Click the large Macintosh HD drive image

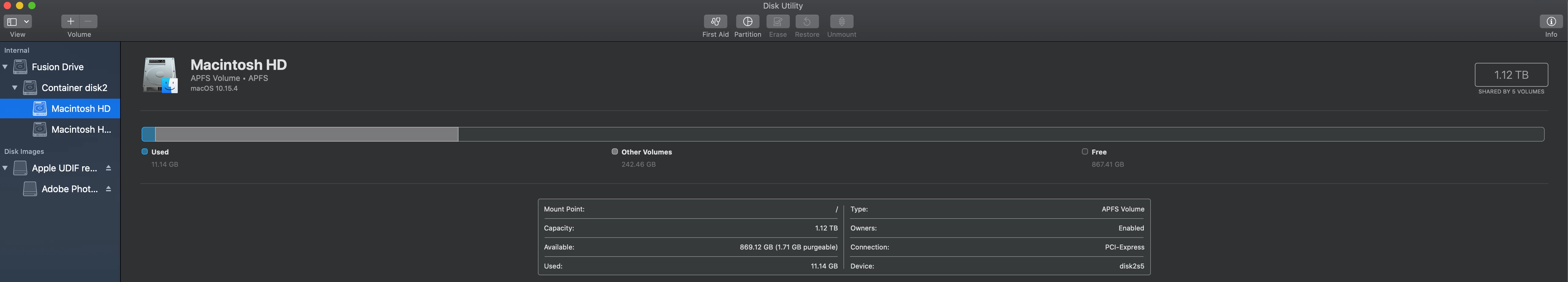pyautogui.click(x=160, y=75)
